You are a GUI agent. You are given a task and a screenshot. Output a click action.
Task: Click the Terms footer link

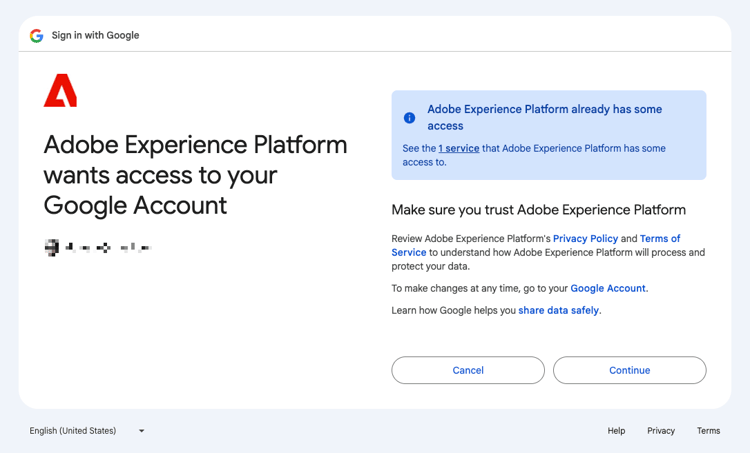click(x=708, y=431)
